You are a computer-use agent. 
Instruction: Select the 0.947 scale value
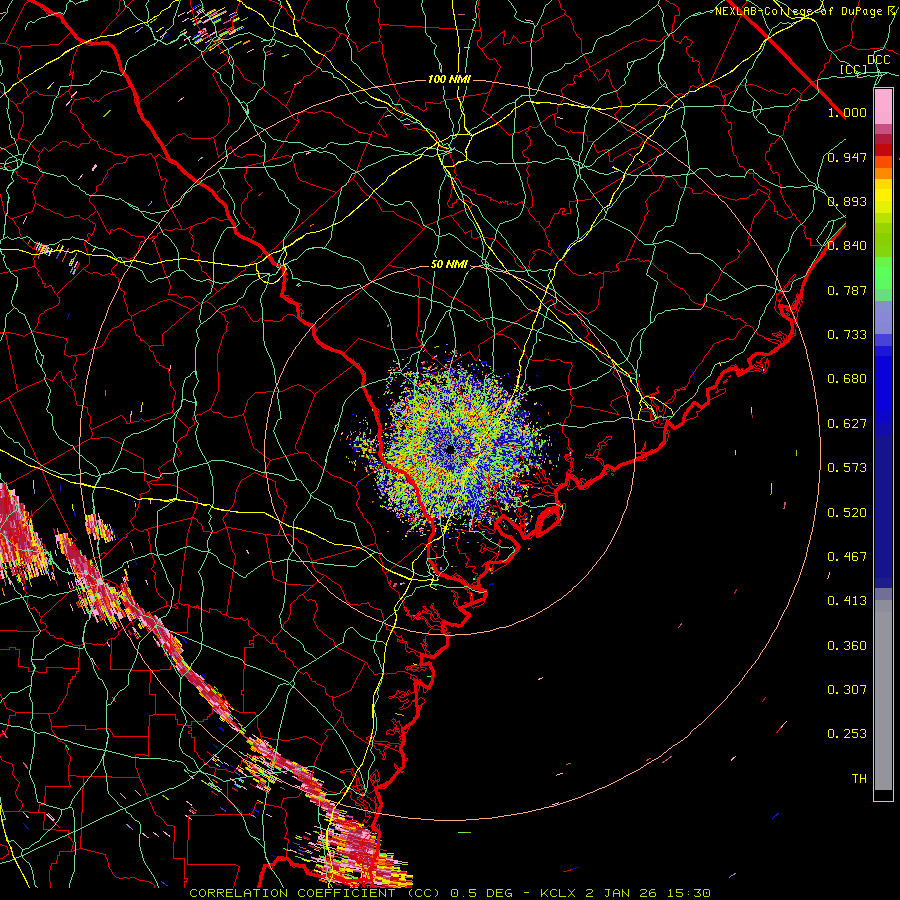pyautogui.click(x=847, y=157)
